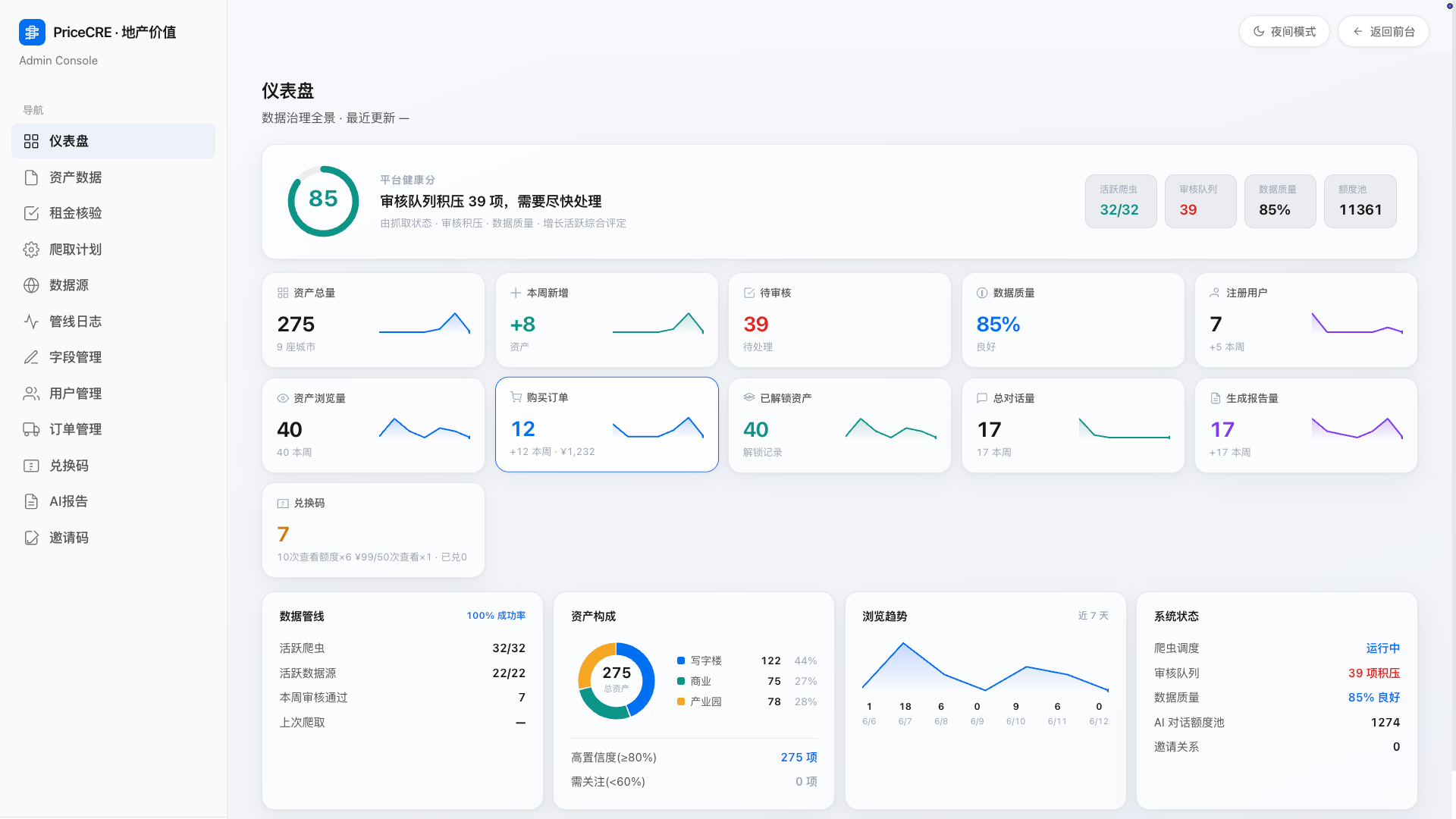The height and width of the screenshot is (819, 1456).
Task: Click the 兑换码 card showing 7
Action: click(373, 530)
